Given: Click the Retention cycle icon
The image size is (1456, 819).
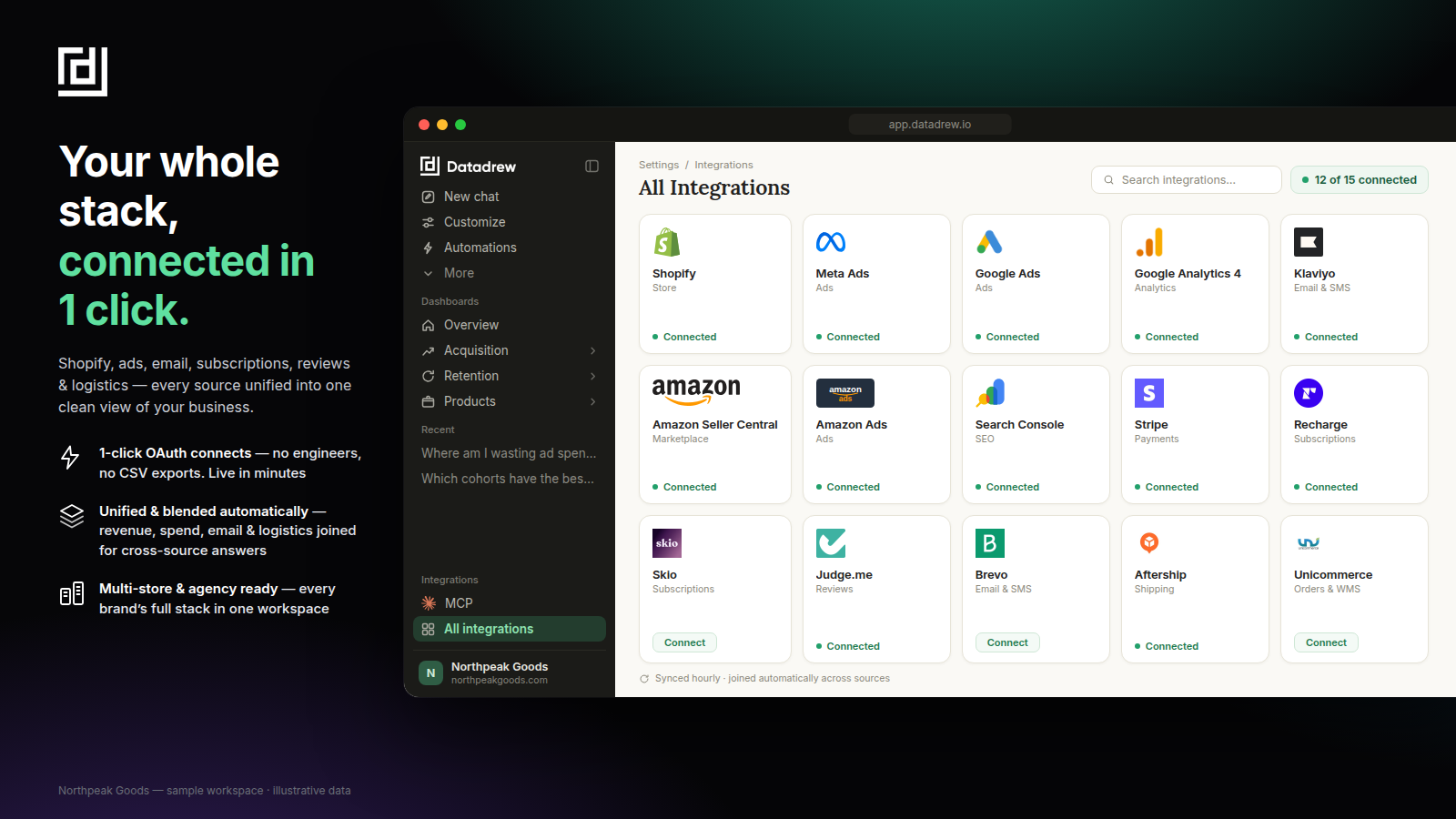Looking at the screenshot, I should click(428, 376).
